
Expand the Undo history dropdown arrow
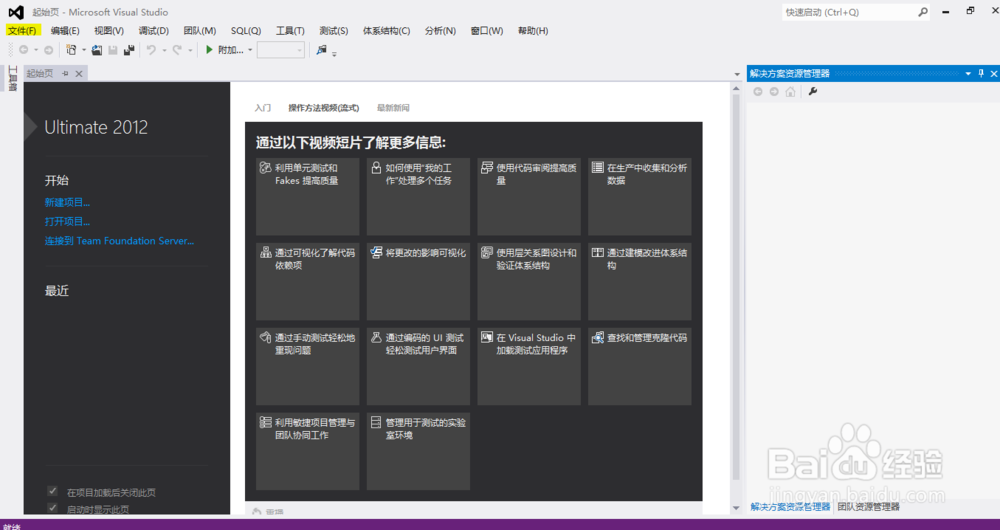coord(164,50)
